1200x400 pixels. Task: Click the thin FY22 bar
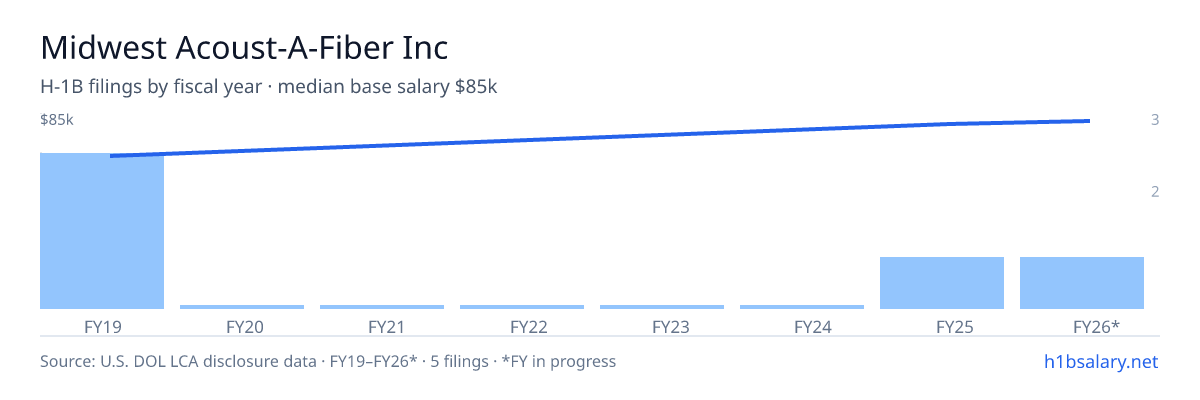coord(522,307)
